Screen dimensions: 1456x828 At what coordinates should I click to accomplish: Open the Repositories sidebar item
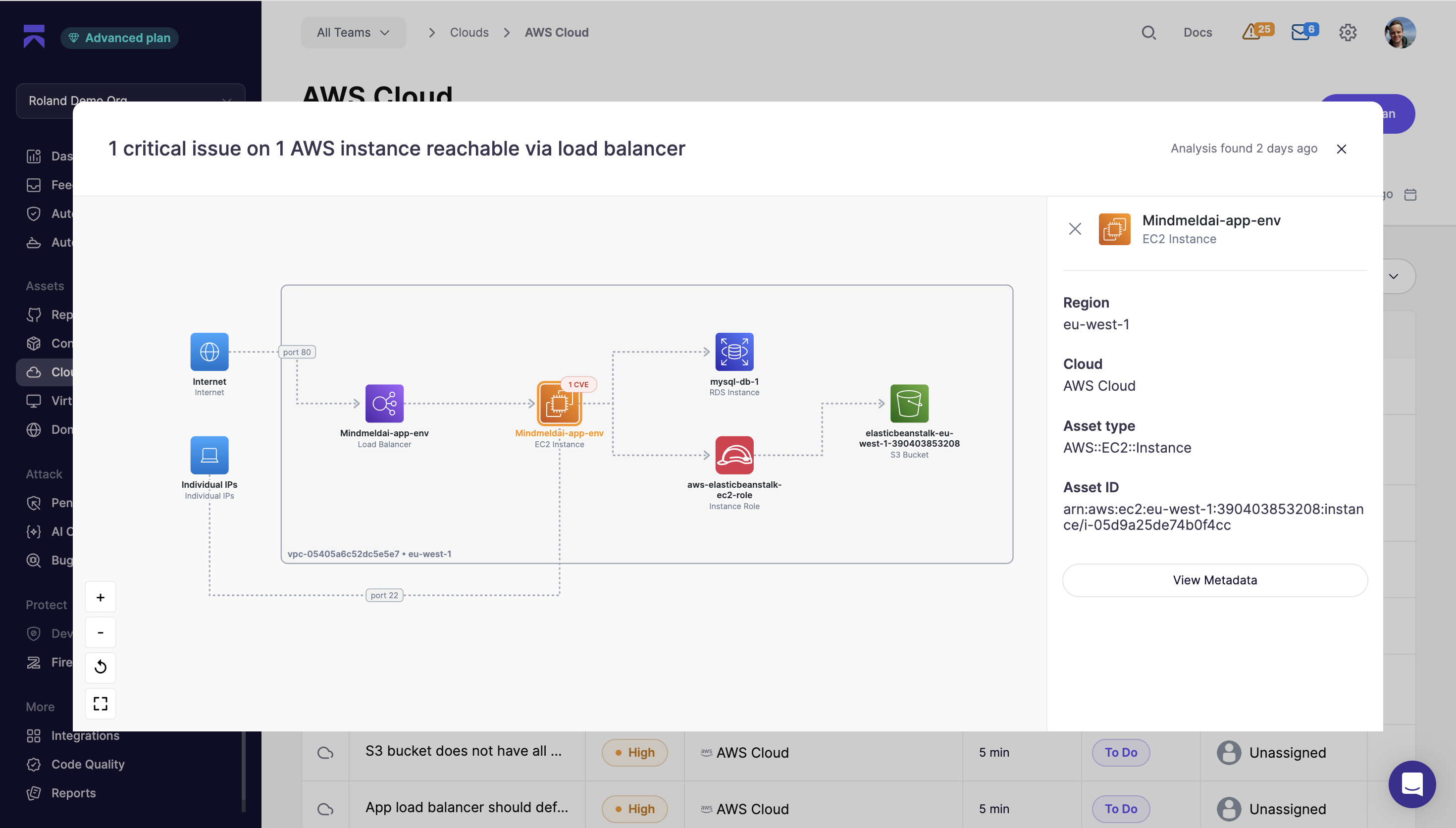pos(49,314)
